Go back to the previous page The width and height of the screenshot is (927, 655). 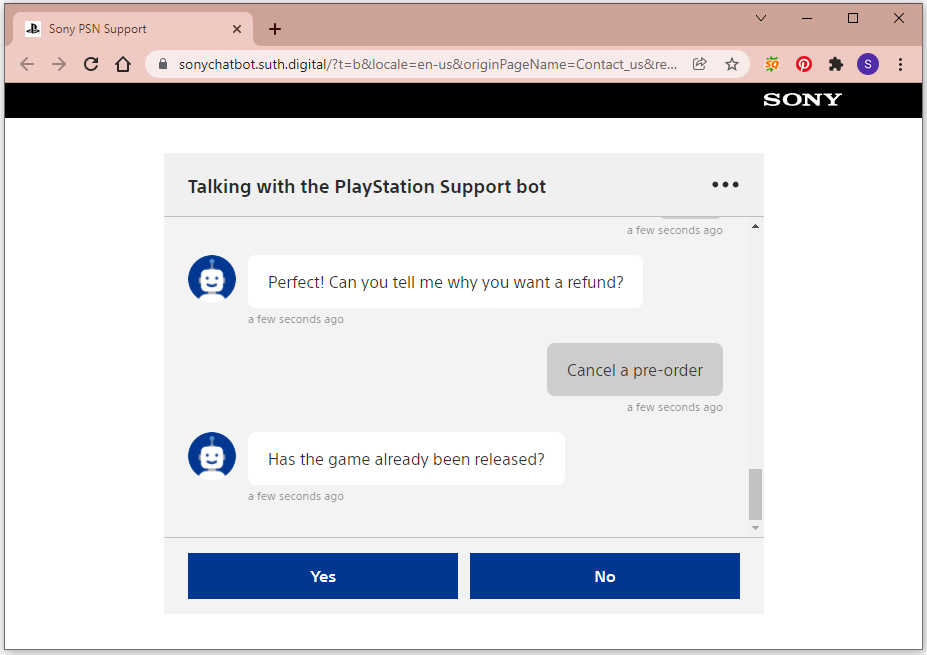point(27,64)
